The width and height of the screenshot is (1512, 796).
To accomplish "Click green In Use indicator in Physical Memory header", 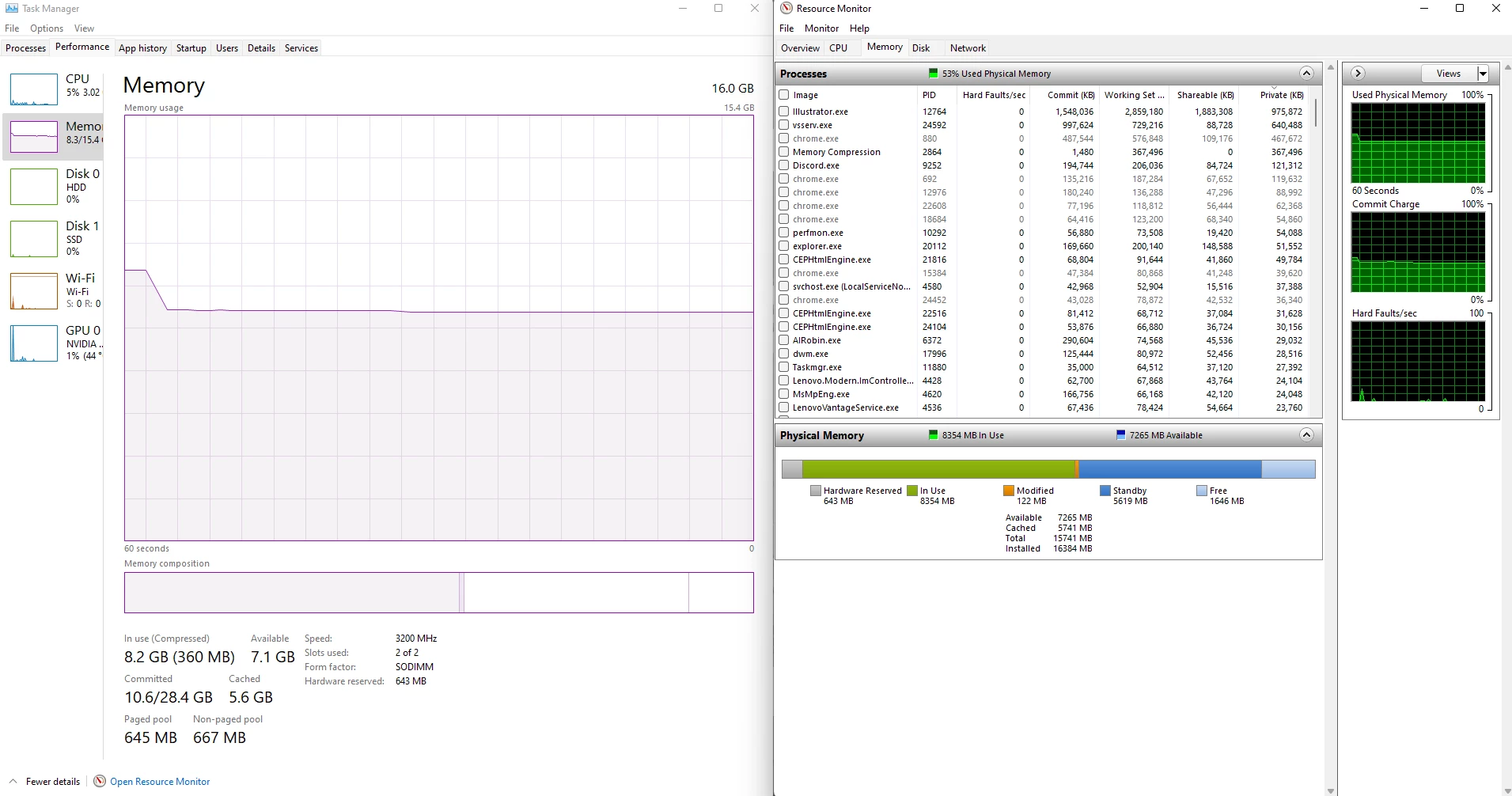I will pyautogui.click(x=934, y=435).
